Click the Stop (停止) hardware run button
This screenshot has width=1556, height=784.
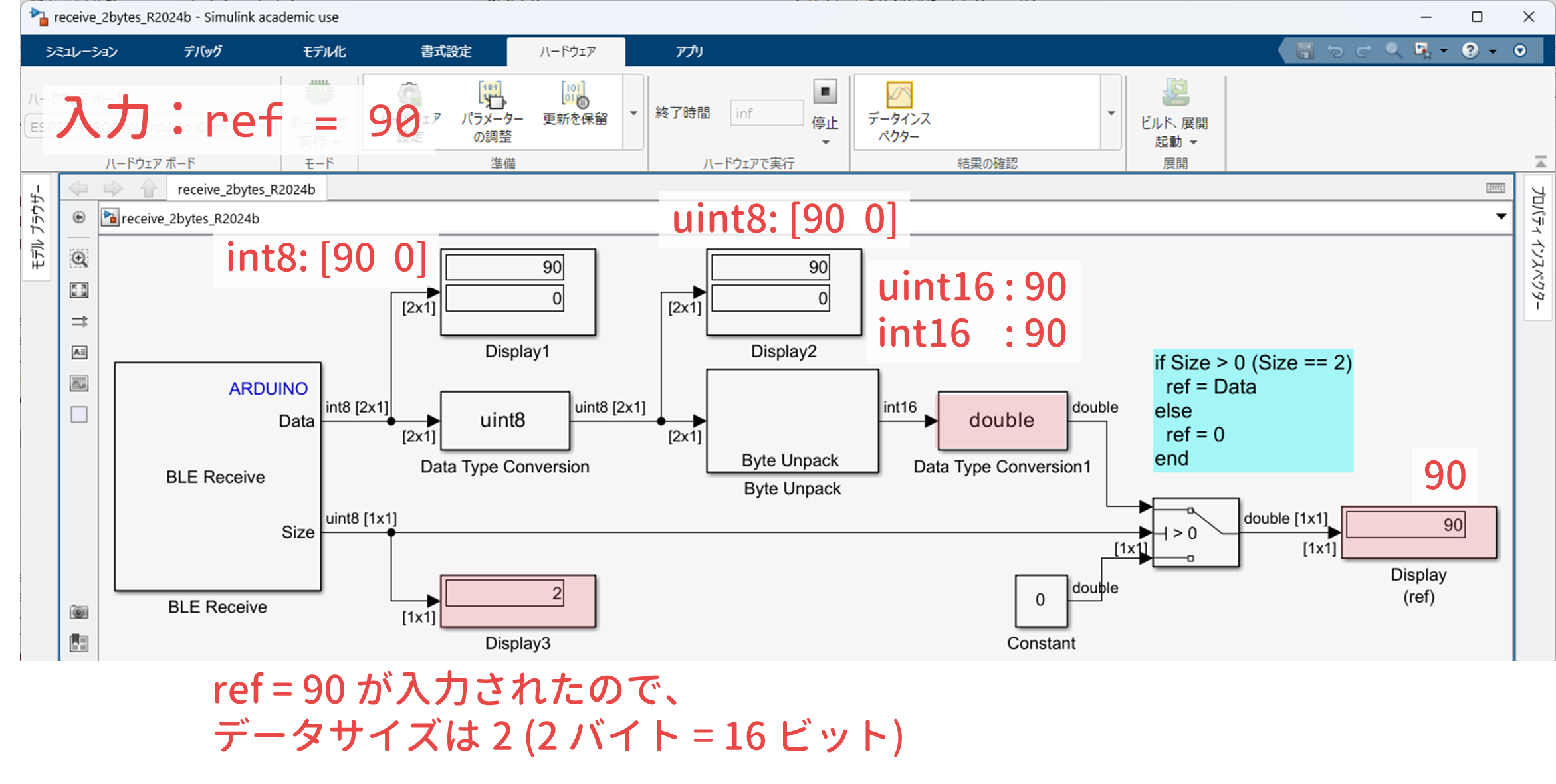(825, 92)
